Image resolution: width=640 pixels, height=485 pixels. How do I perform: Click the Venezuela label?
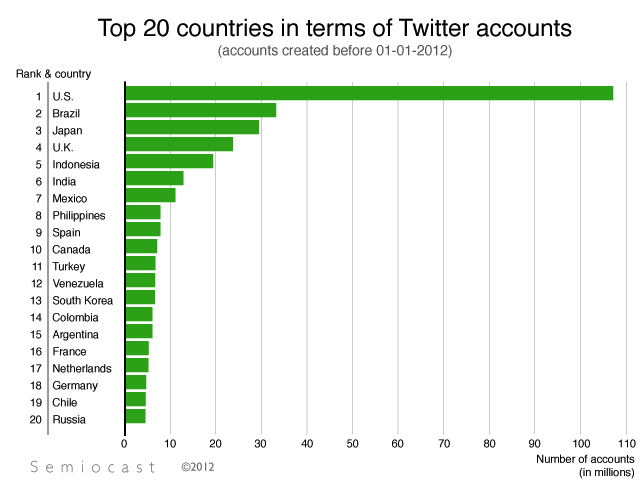(x=77, y=283)
